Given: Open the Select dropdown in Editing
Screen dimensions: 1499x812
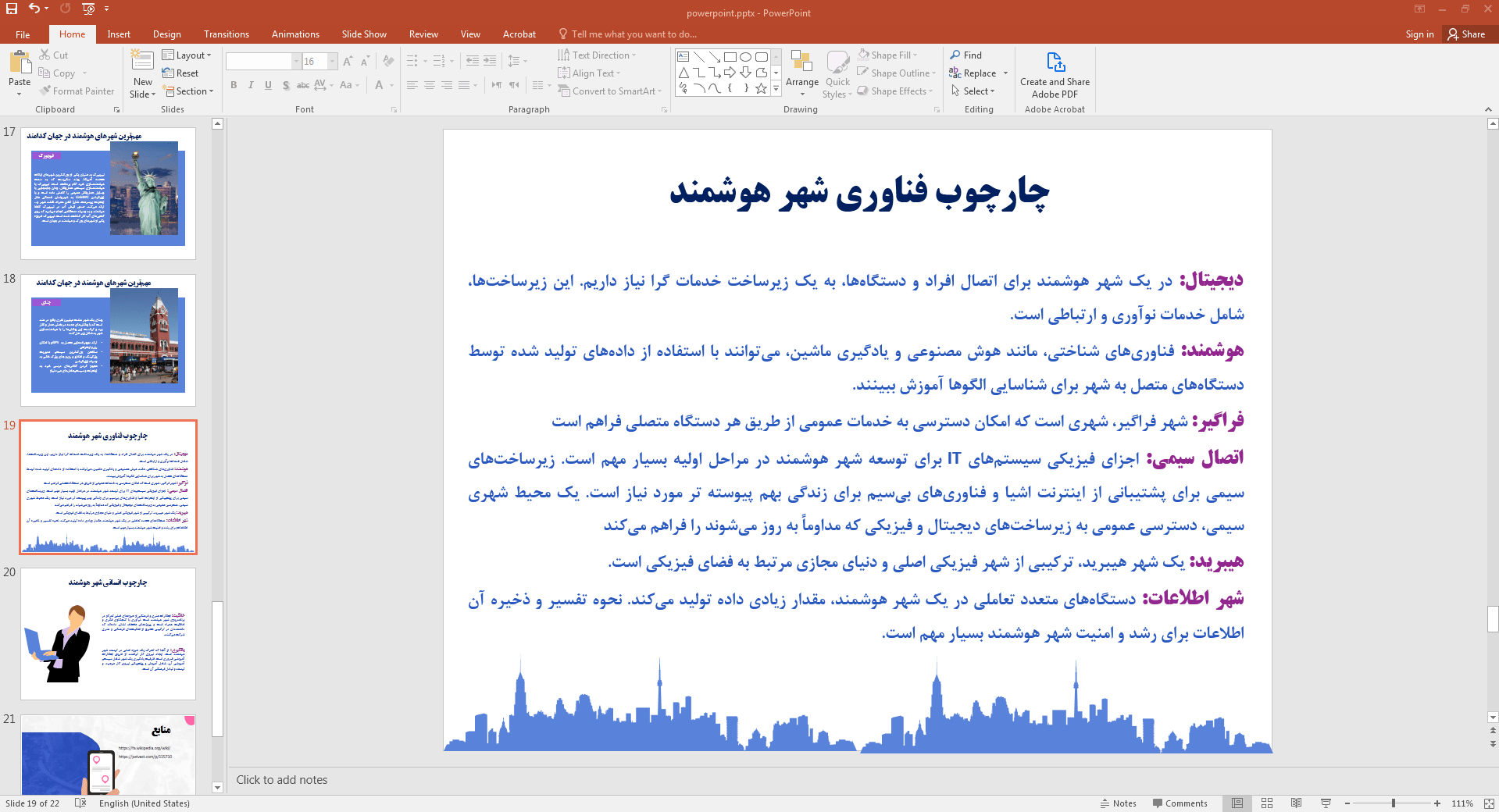Looking at the screenshot, I should coord(973,91).
